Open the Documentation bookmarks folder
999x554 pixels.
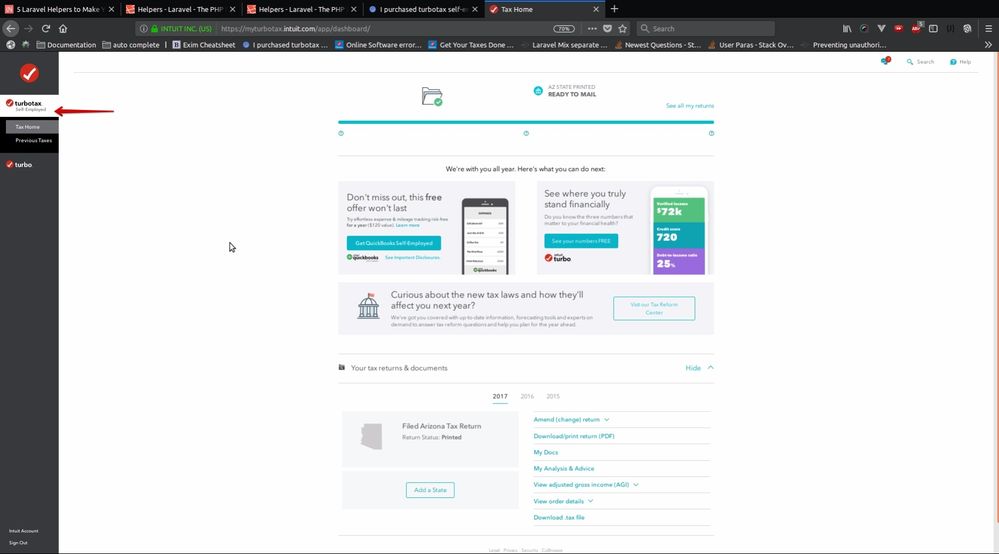point(66,45)
